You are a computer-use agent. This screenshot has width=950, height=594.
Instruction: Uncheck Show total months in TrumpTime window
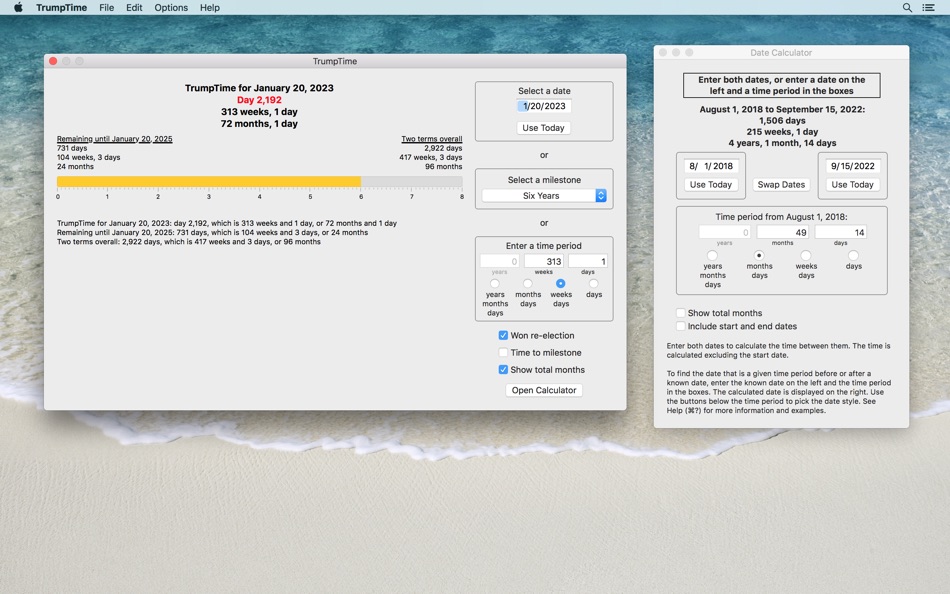click(503, 370)
